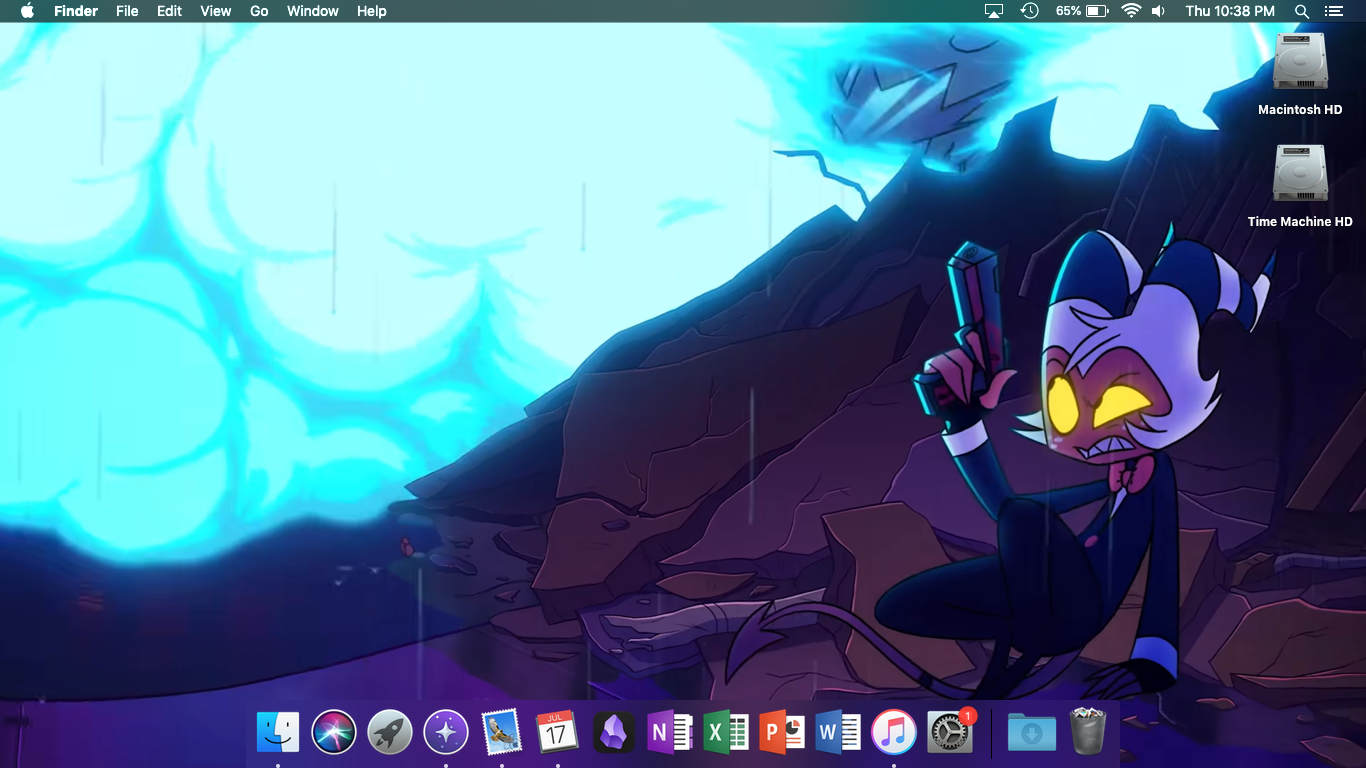
Task: Open AirPlay display menu bar icon
Action: coord(994,11)
